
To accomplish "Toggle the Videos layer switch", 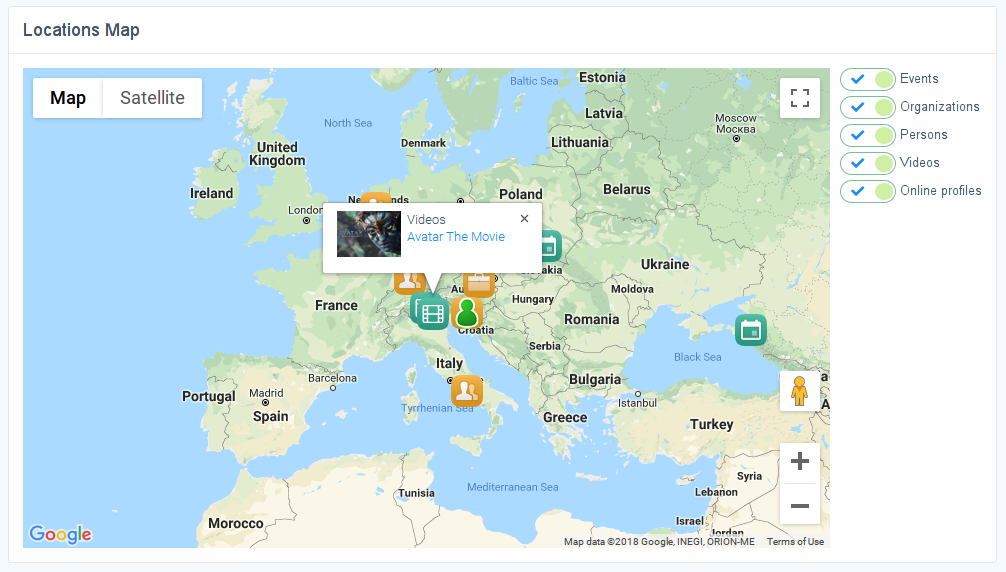I will point(867,163).
